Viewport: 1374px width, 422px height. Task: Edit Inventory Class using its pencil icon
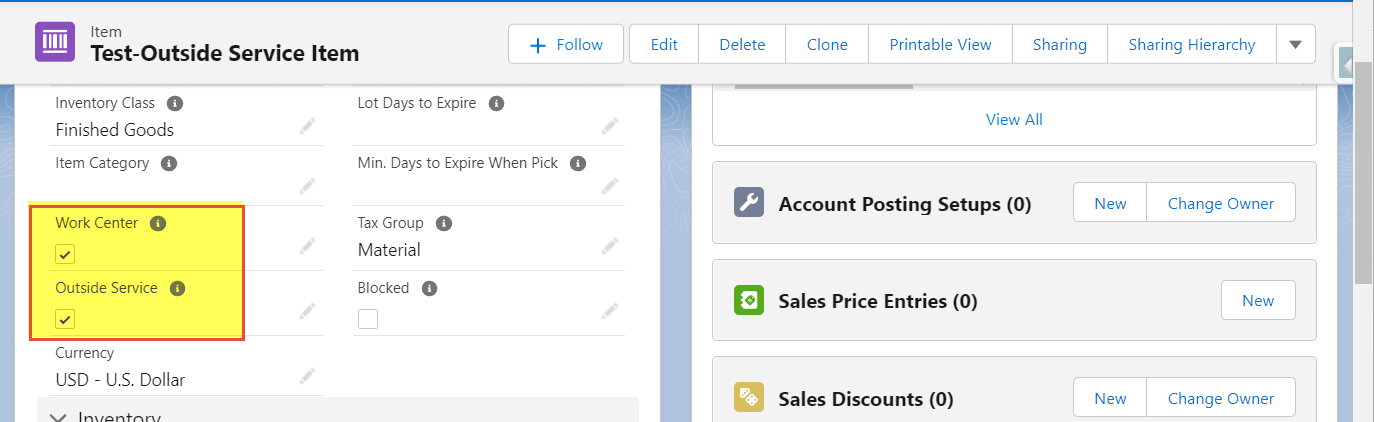[x=308, y=126]
